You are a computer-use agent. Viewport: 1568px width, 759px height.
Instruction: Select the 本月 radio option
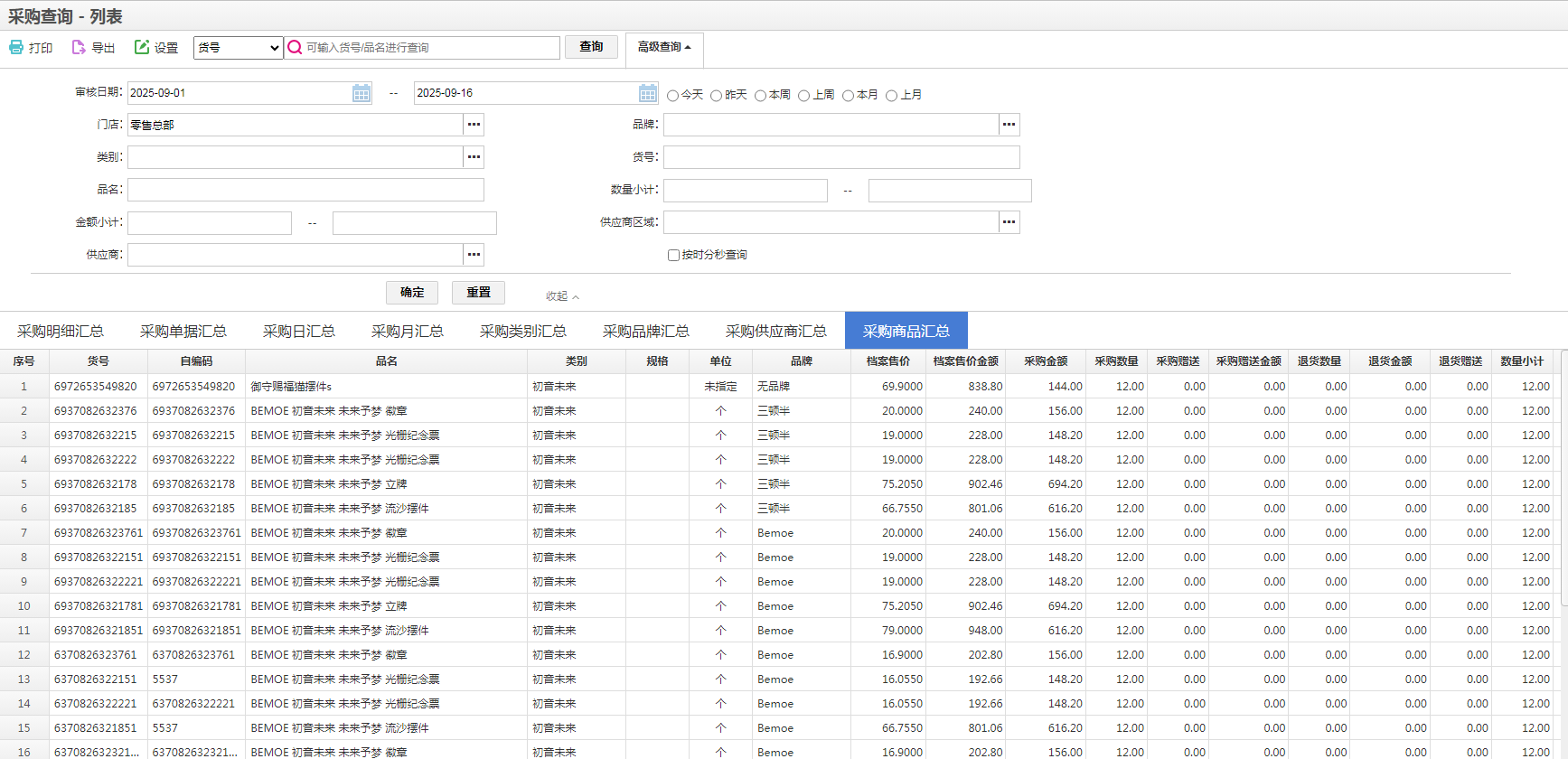[x=848, y=96]
